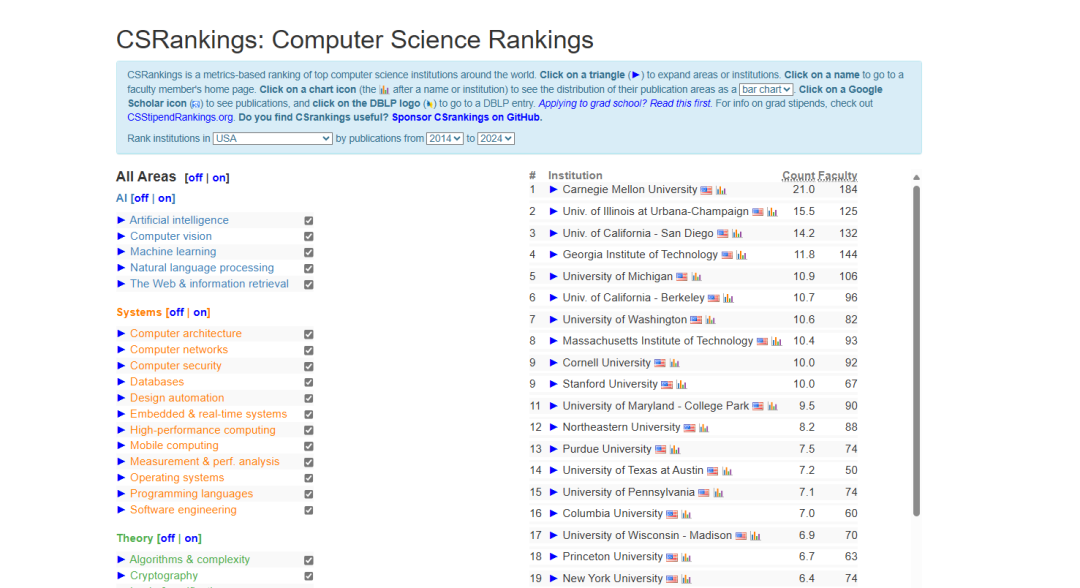
Task: Show chart icon for University of Michigan
Action: pos(696,277)
